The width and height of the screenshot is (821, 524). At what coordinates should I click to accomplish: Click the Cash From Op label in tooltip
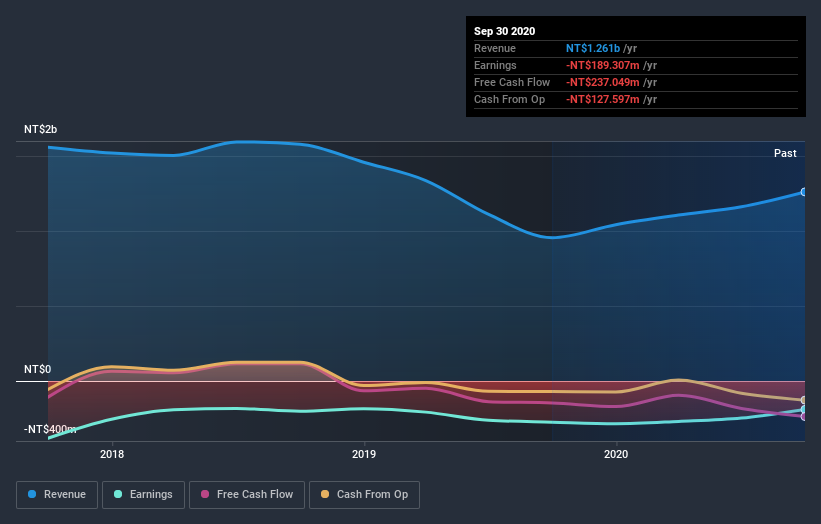[x=509, y=99]
